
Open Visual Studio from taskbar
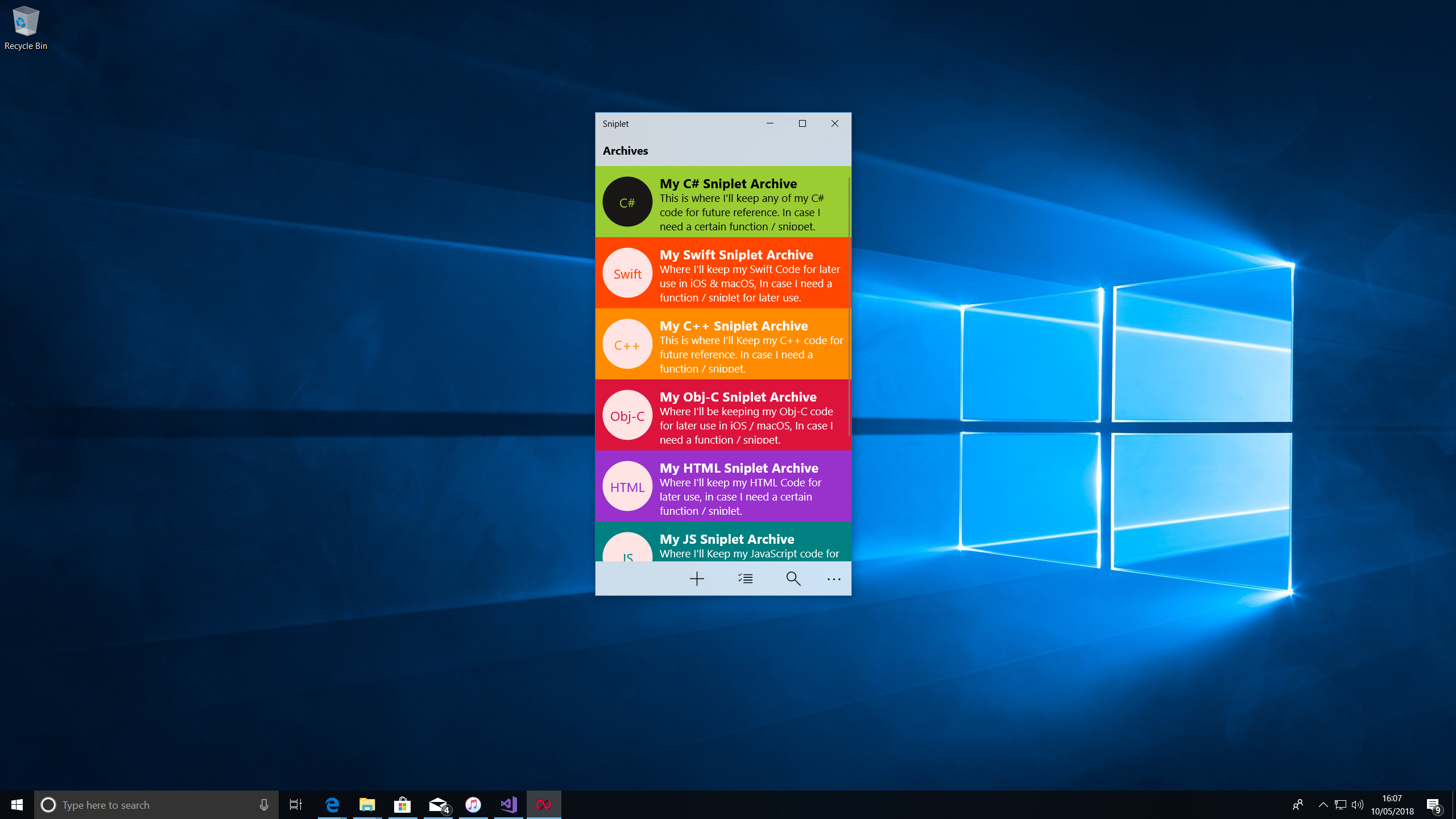coord(508,805)
